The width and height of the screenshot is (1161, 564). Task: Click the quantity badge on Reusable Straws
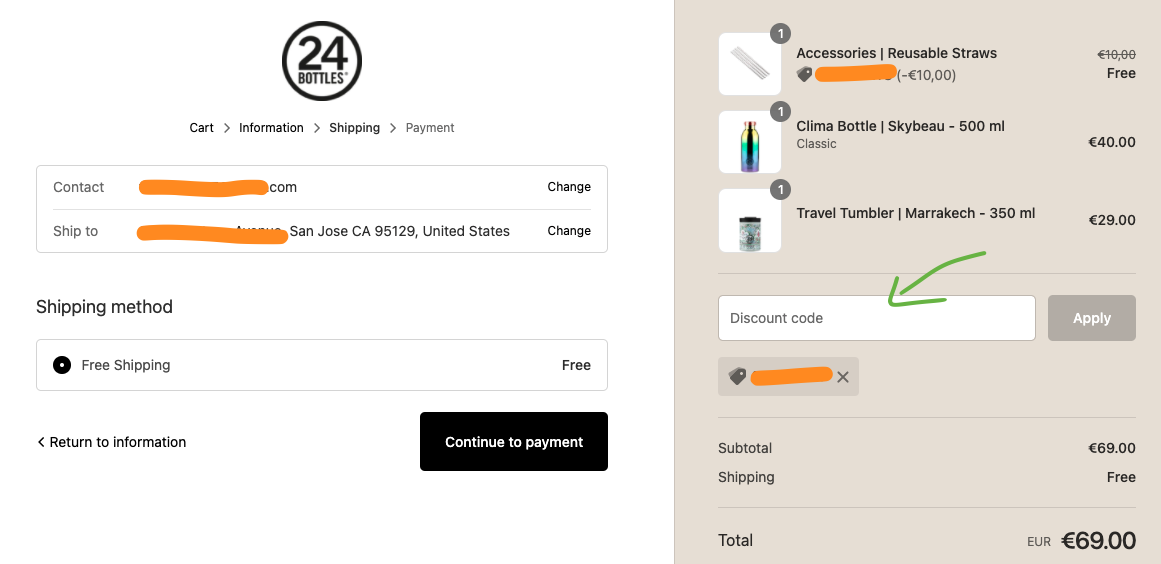(x=780, y=34)
